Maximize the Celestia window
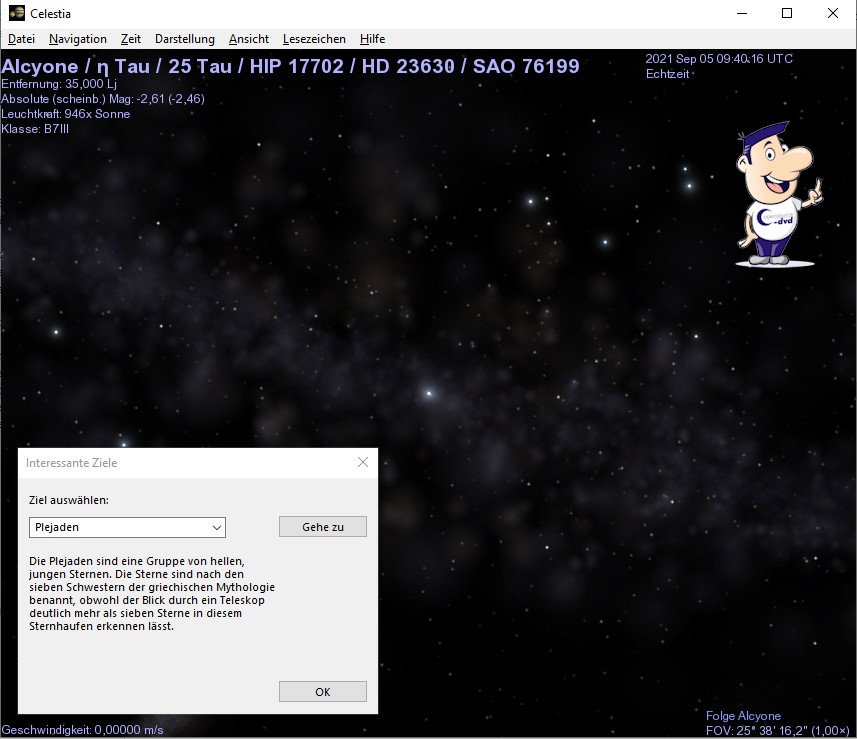The height and width of the screenshot is (739, 857). [x=787, y=14]
